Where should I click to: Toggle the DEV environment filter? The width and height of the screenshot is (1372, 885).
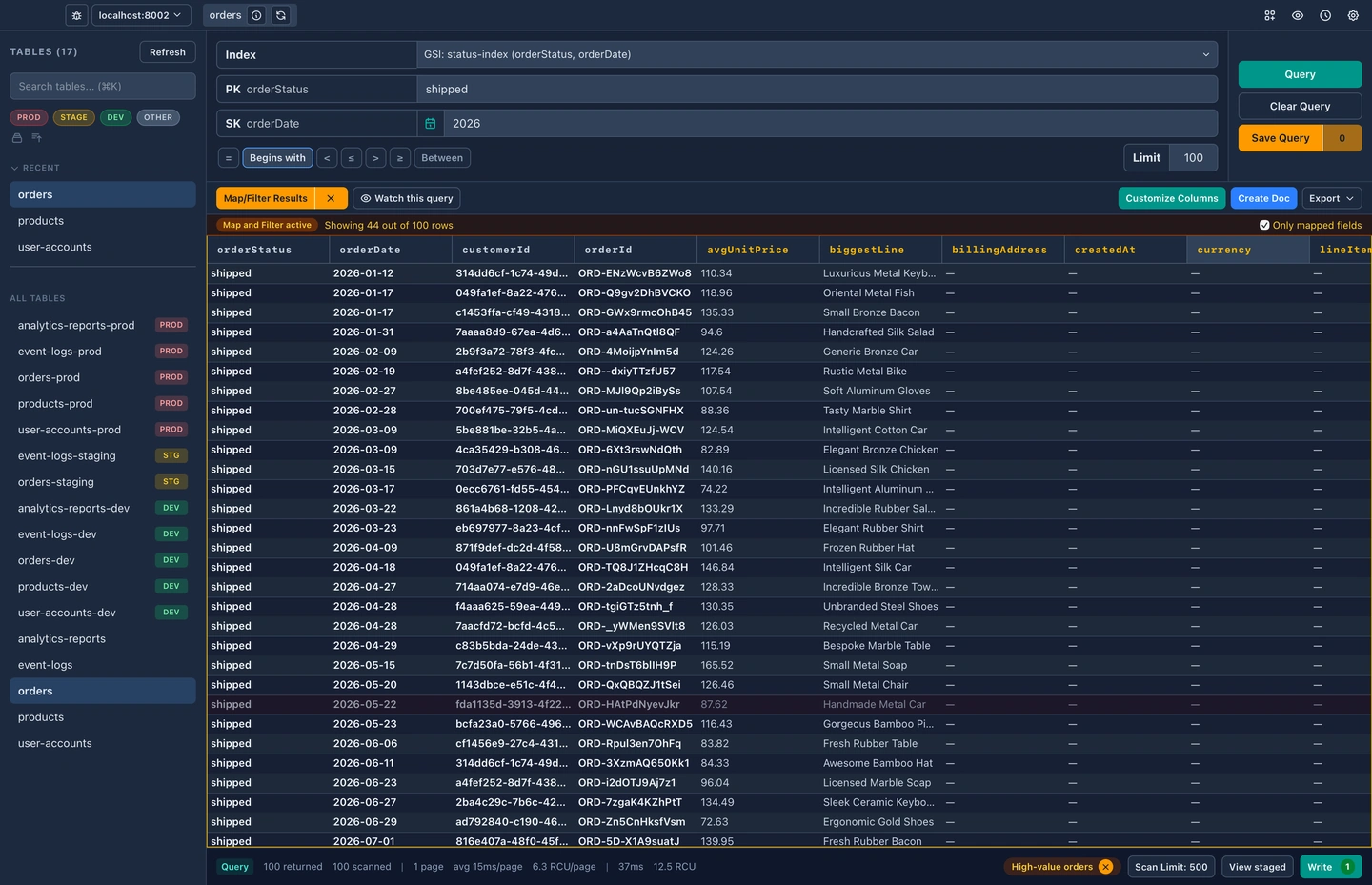[115, 117]
